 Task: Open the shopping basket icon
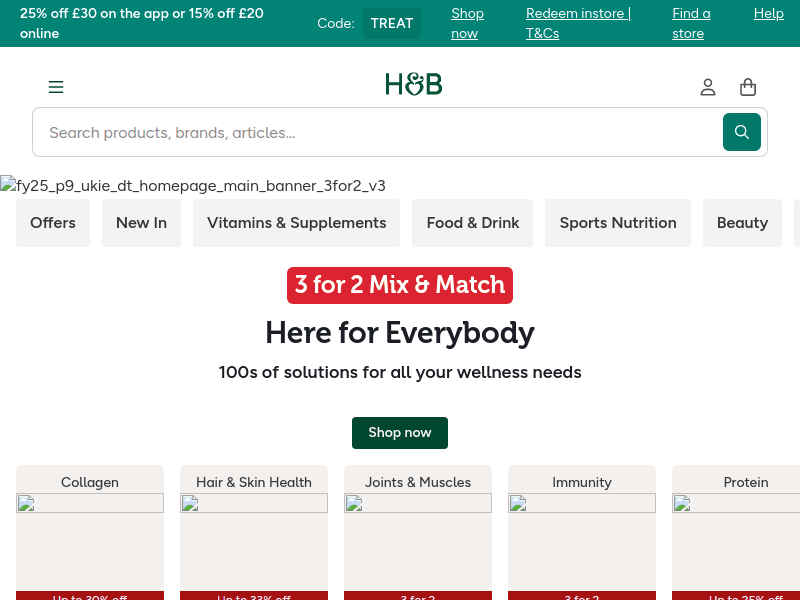(748, 87)
